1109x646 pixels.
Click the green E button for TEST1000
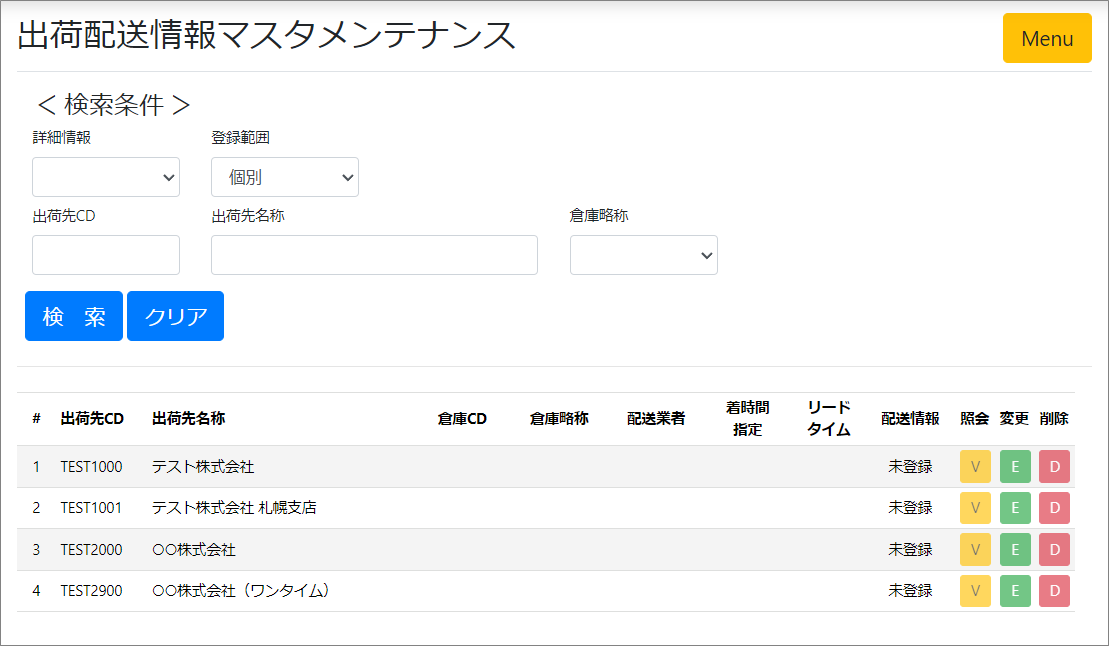[1015, 467]
